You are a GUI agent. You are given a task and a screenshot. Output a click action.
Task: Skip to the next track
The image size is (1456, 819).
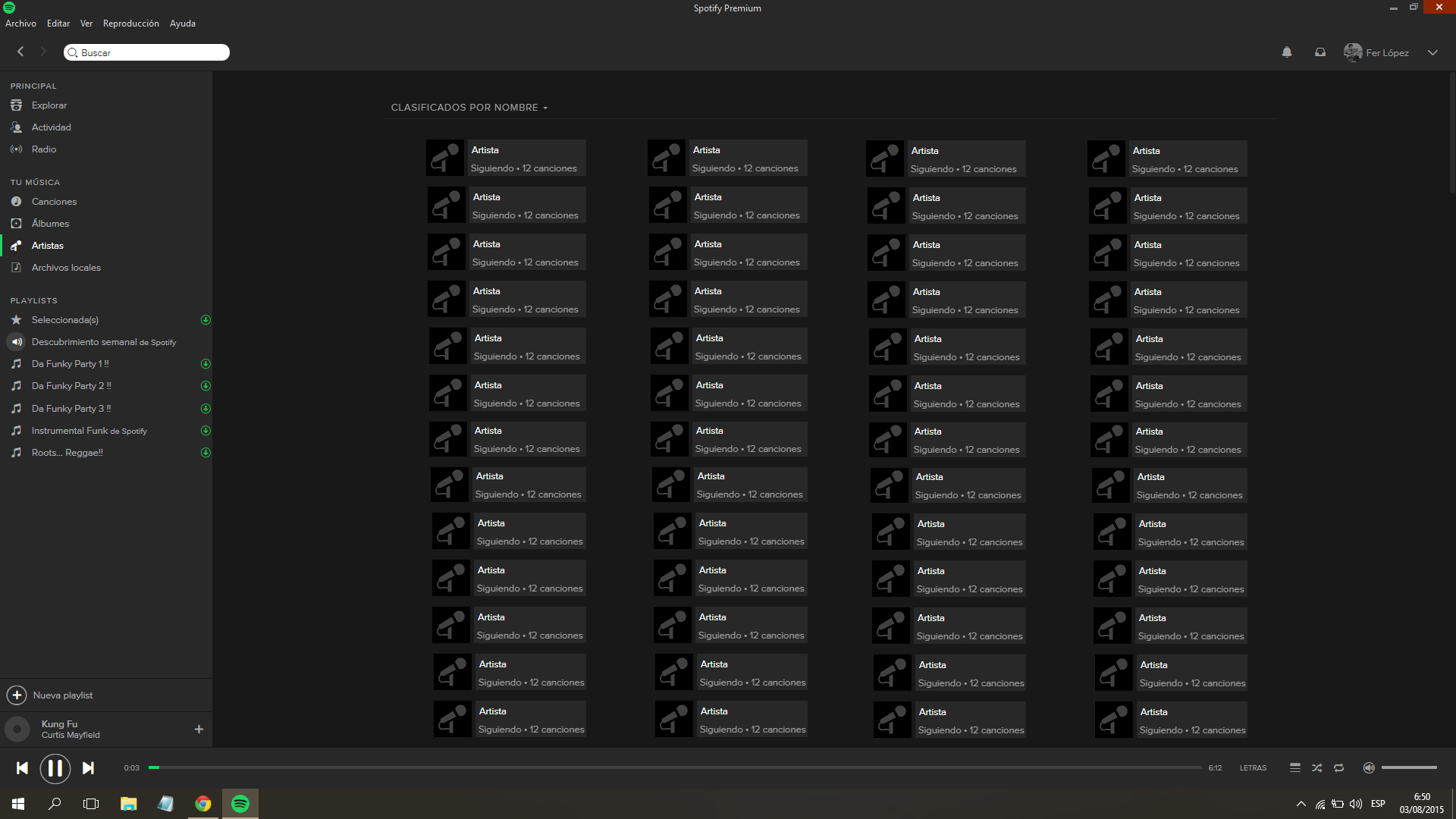88,768
